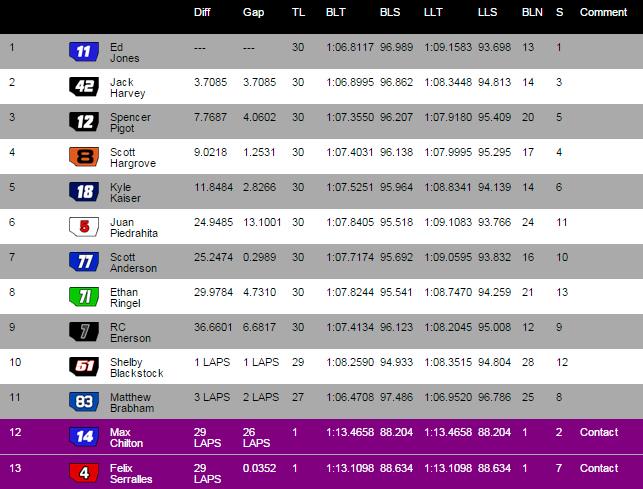Click Felix Serralles gap 0.0352

point(259,468)
